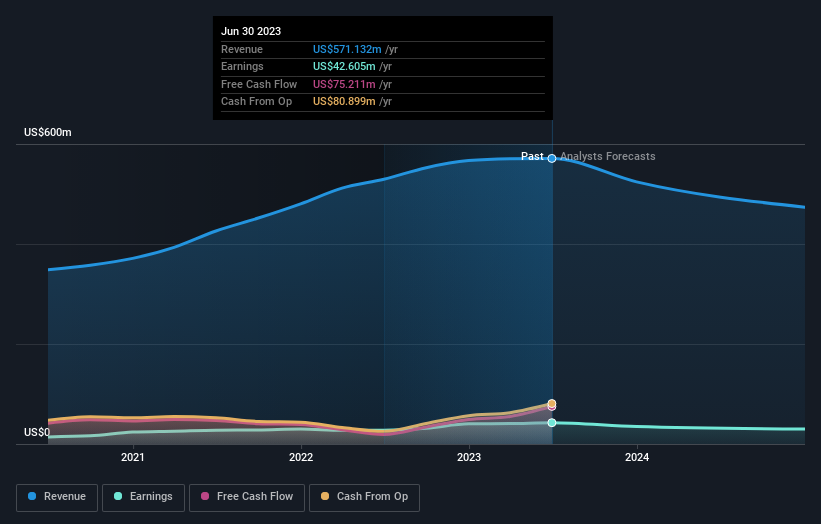Viewport: 821px width, 524px height.
Task: Click the tooltip Free Cash Flow row label
Action: point(259,84)
